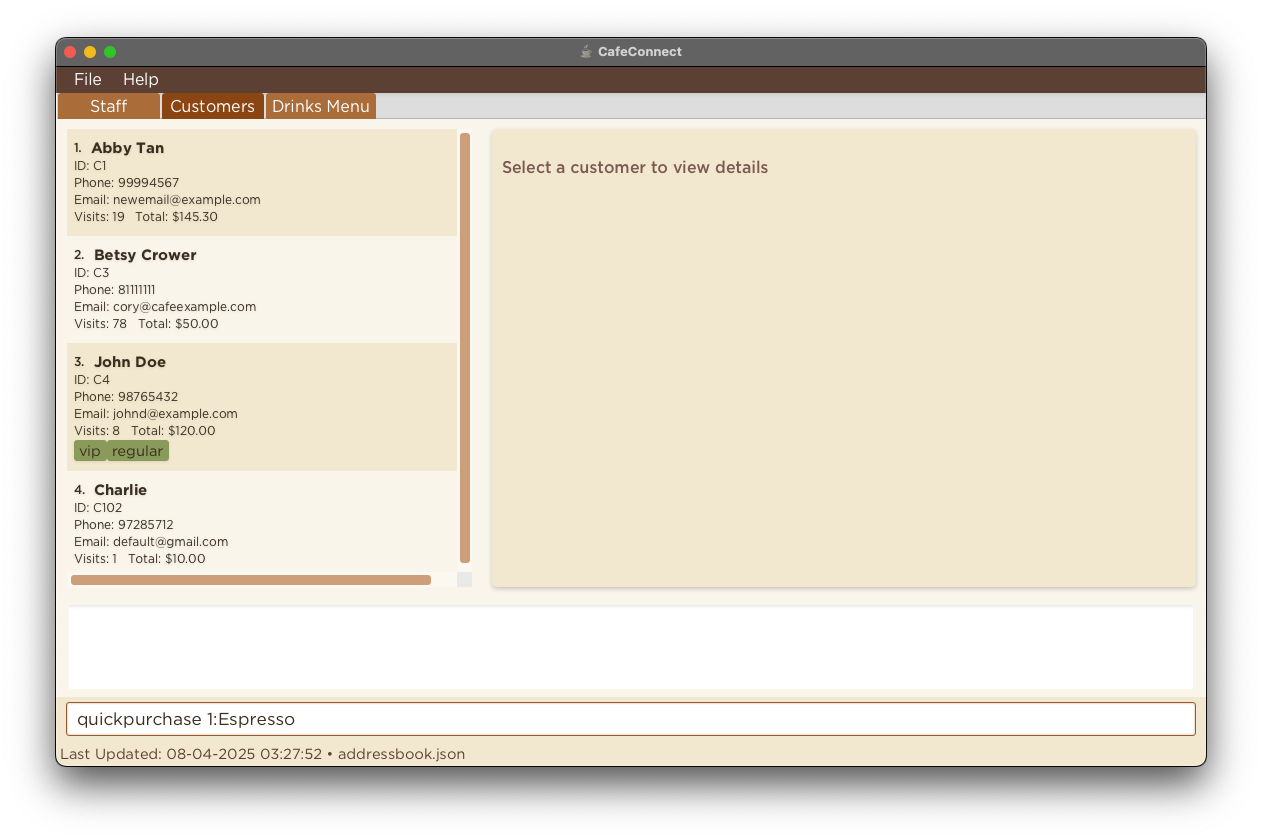Click the vertical scrollbar of customer list
Screen dimensions: 1262x840
tap(465, 348)
